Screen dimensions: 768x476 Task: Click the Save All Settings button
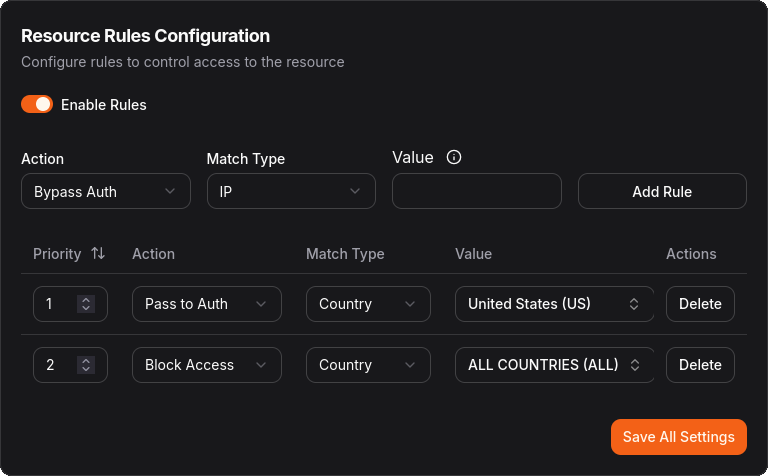coord(678,437)
